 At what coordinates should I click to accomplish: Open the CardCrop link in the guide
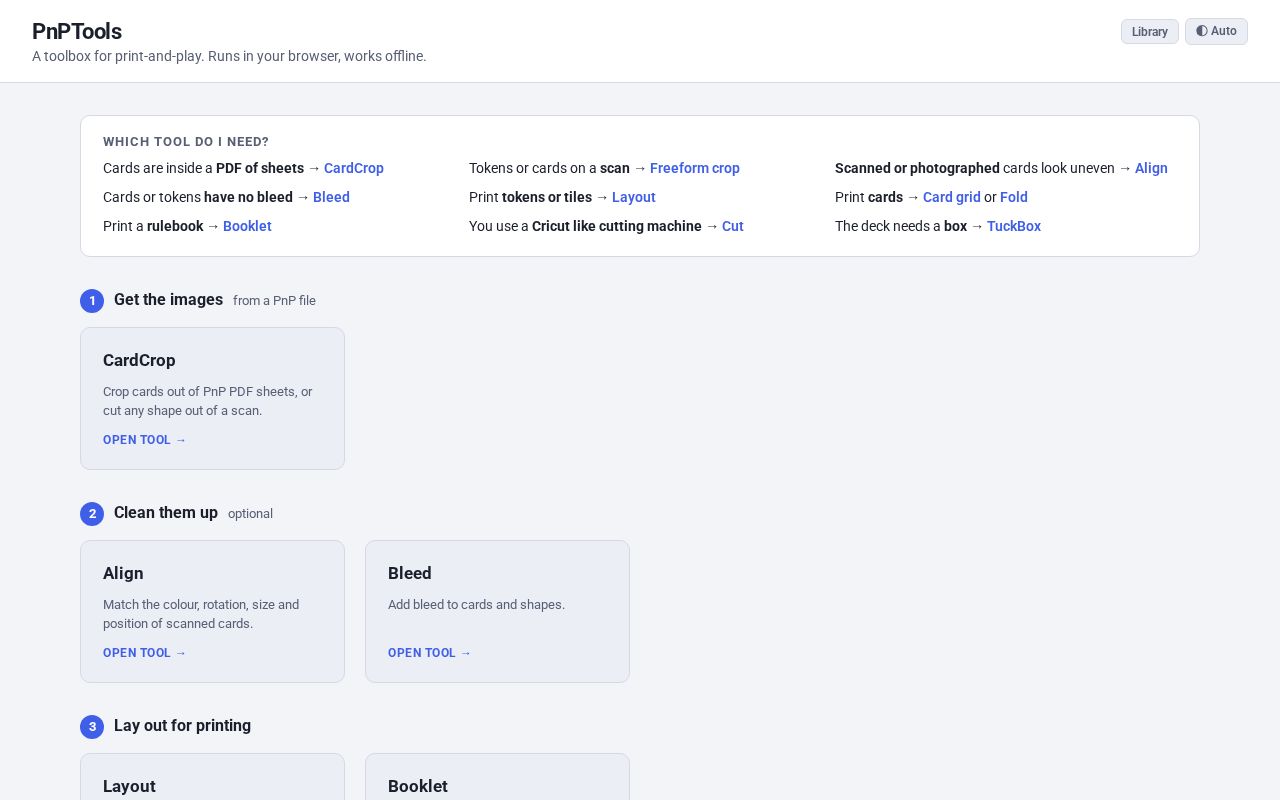354,168
